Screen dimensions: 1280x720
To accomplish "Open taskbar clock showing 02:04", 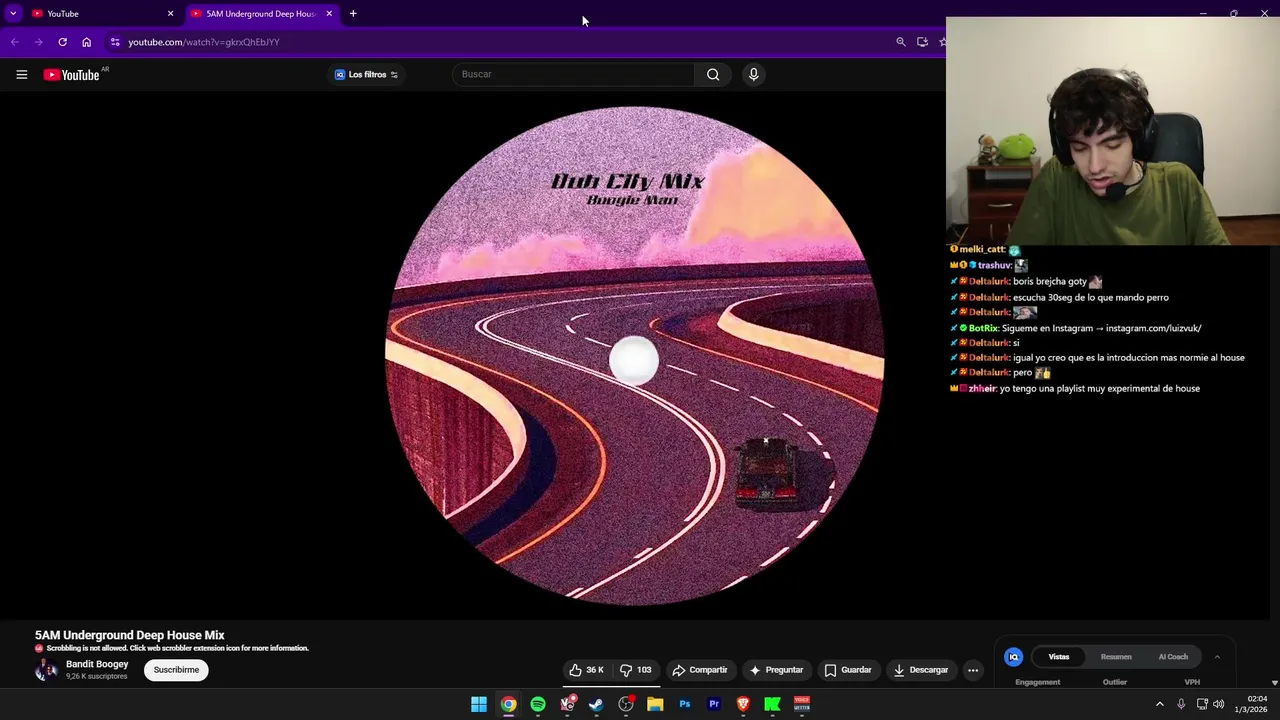I will [1251, 704].
